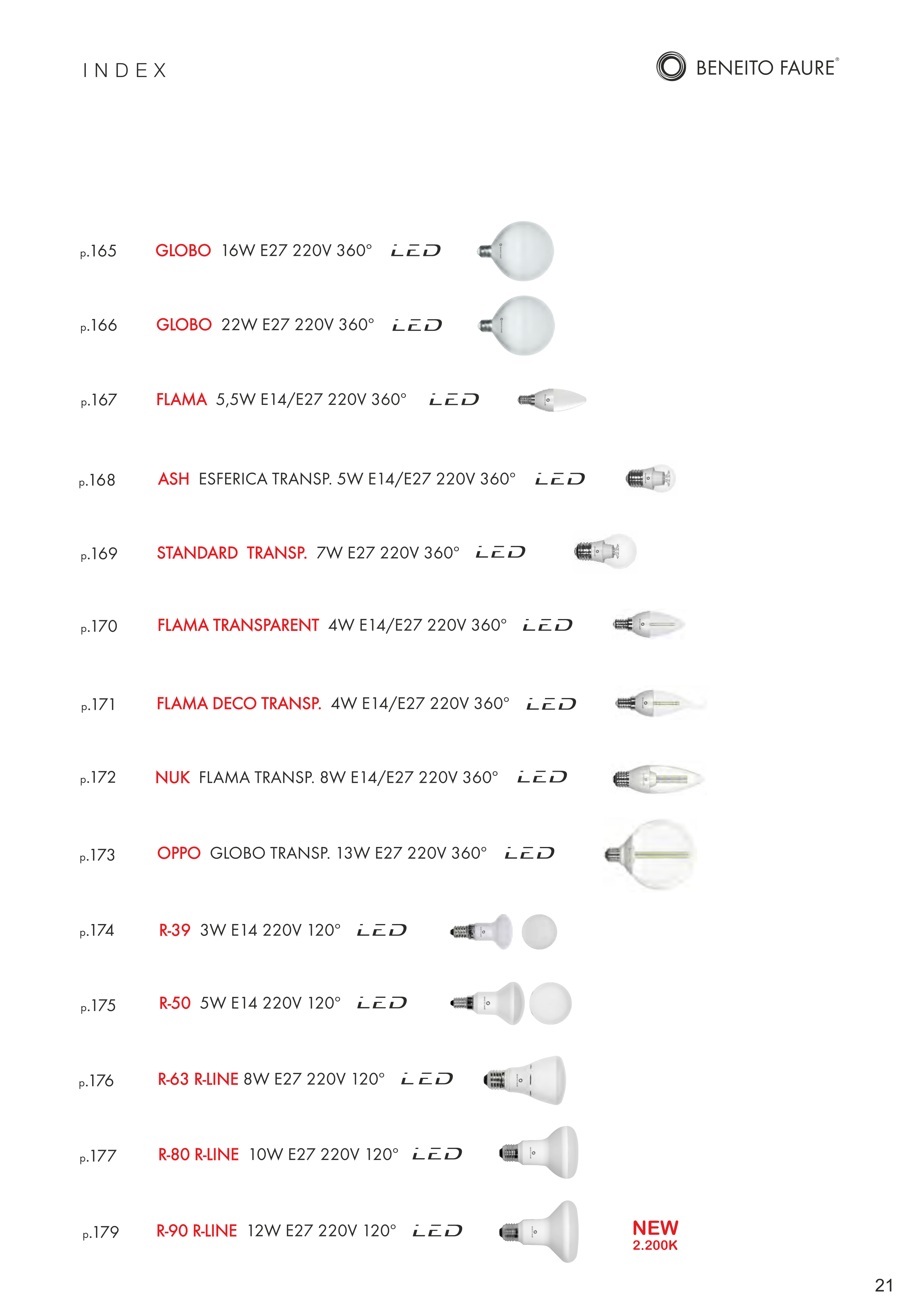
Task: Click the GLOBO 16W bulb image
Action: pos(517,251)
